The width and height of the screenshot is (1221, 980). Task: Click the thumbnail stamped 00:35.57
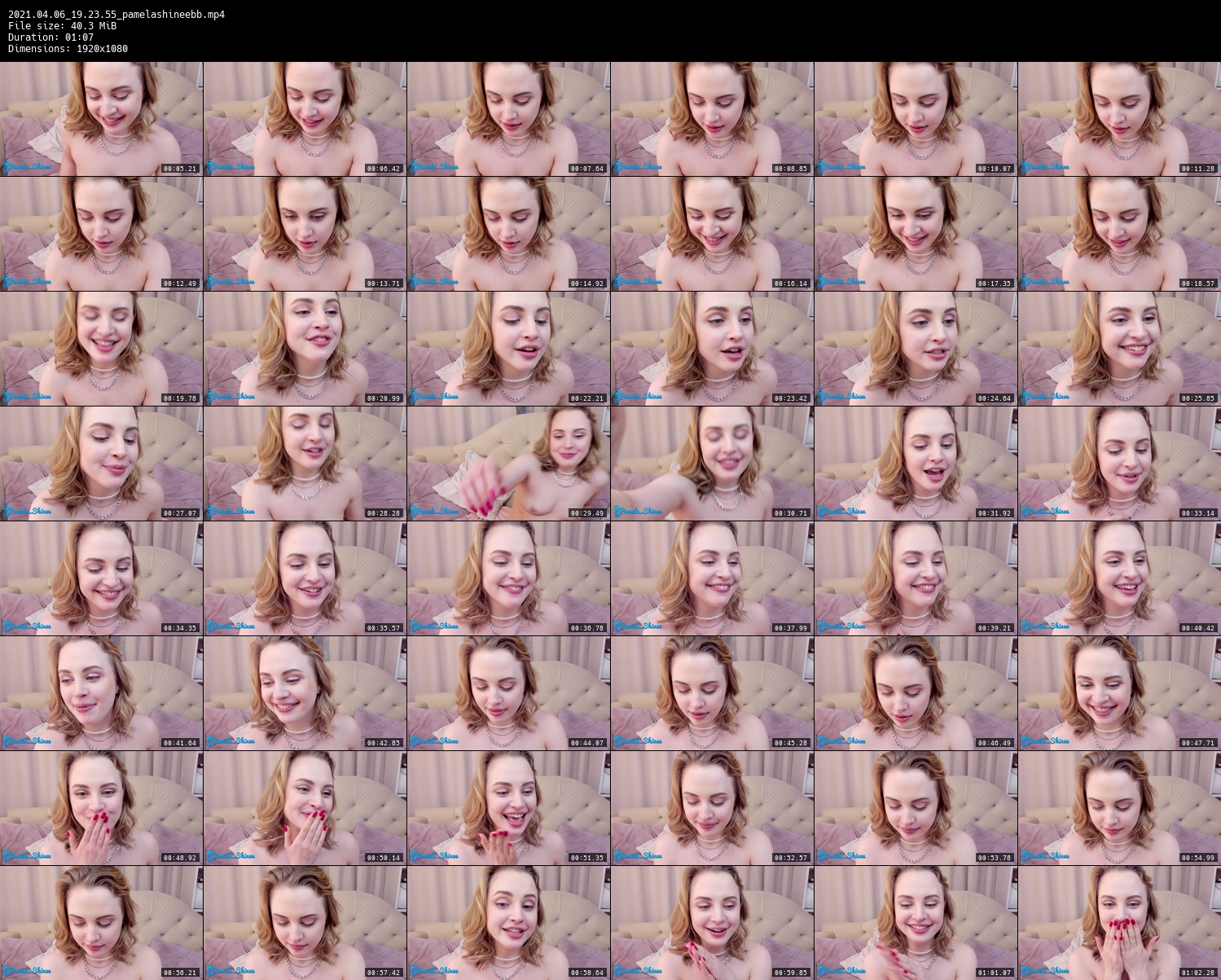[305, 578]
